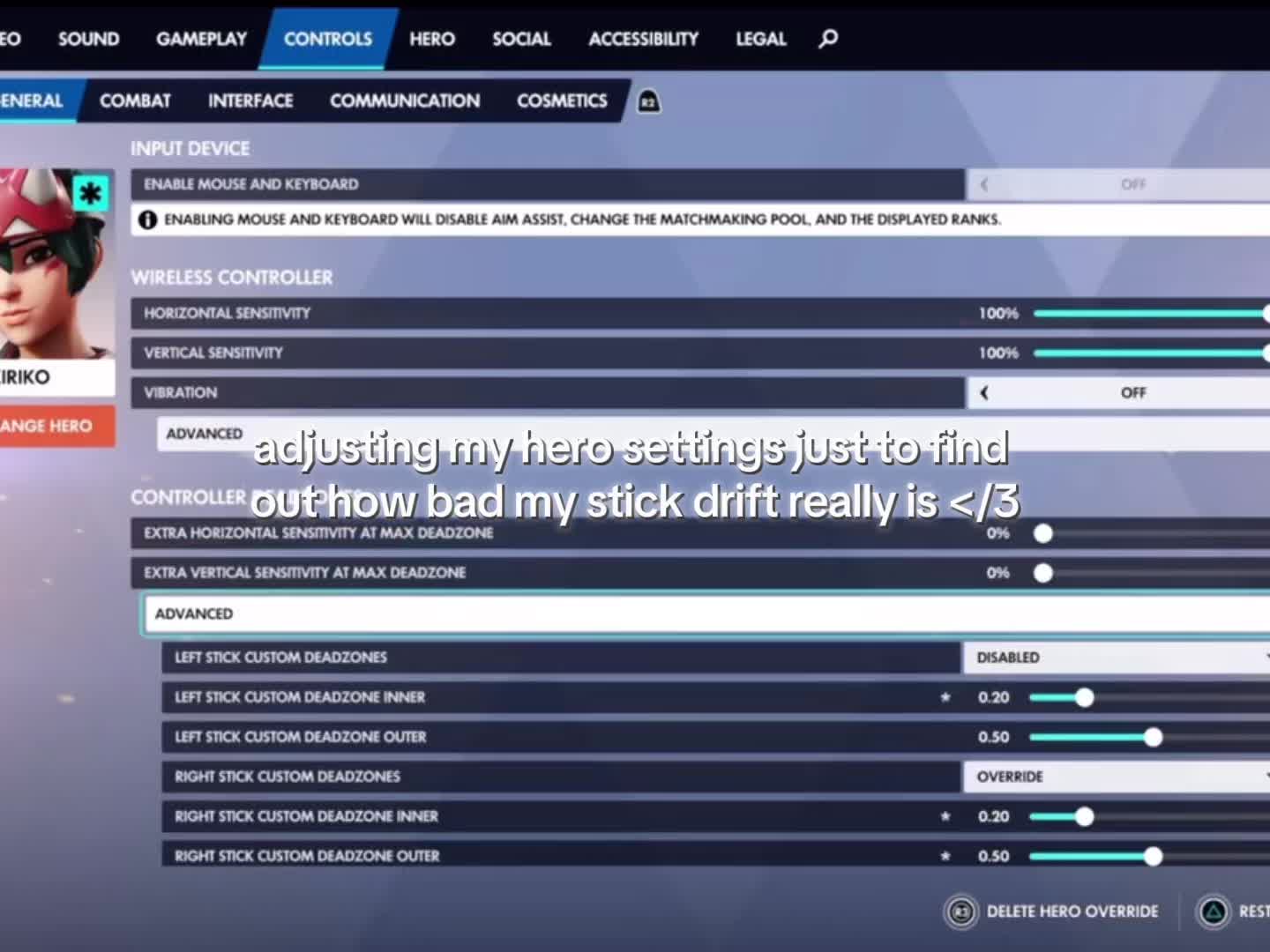
Task: Expand Advanced under Wireless Controller
Action: 713,434
